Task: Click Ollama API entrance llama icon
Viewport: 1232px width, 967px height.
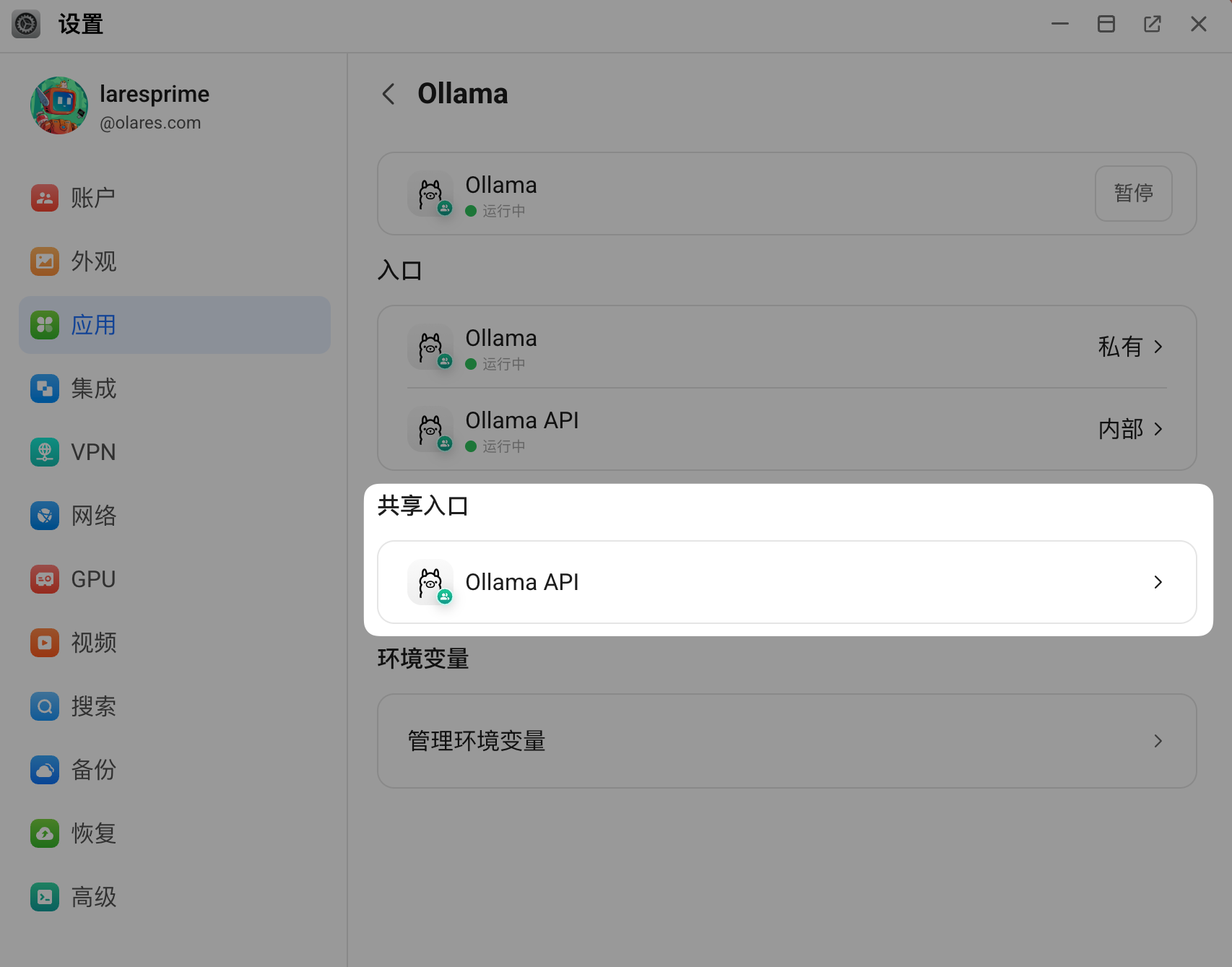Action: pos(430,429)
